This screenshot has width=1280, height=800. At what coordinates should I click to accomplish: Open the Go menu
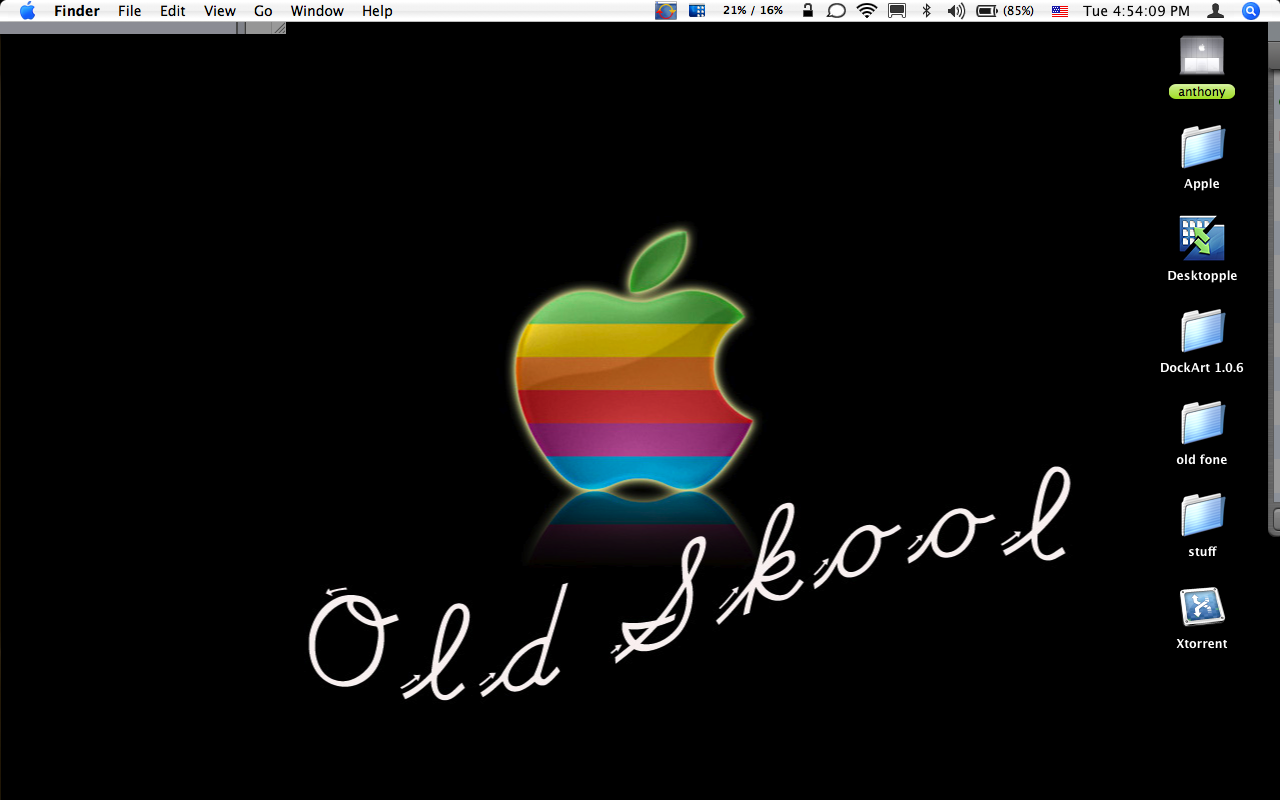point(263,11)
